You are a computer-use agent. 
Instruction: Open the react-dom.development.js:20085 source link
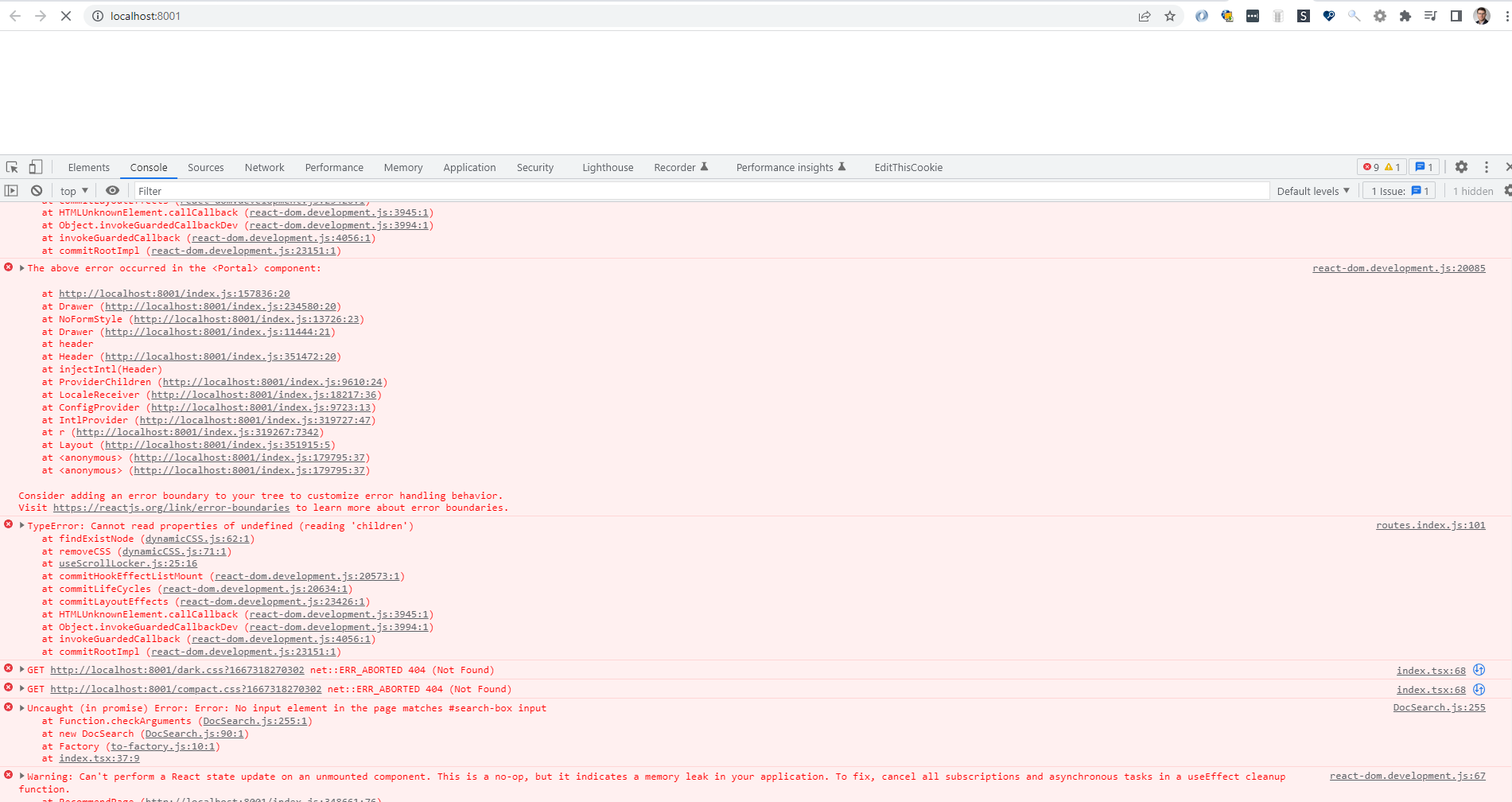(1397, 268)
